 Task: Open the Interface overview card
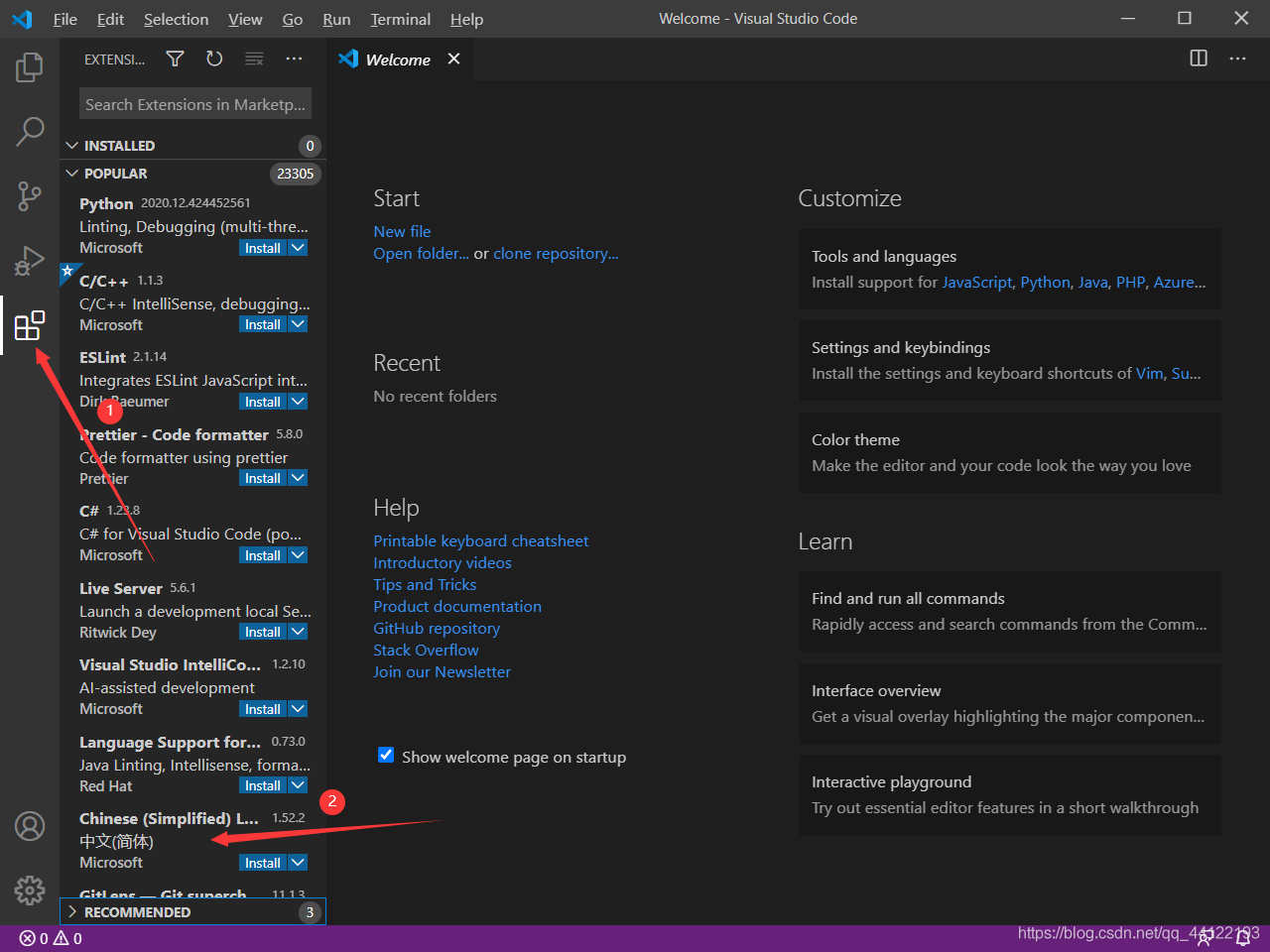pos(1010,703)
